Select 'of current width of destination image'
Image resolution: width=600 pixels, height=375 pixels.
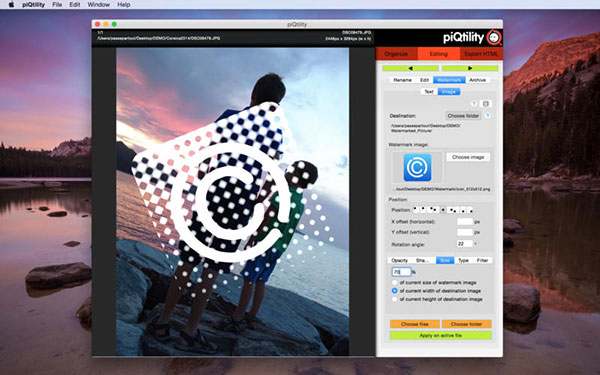click(x=395, y=291)
